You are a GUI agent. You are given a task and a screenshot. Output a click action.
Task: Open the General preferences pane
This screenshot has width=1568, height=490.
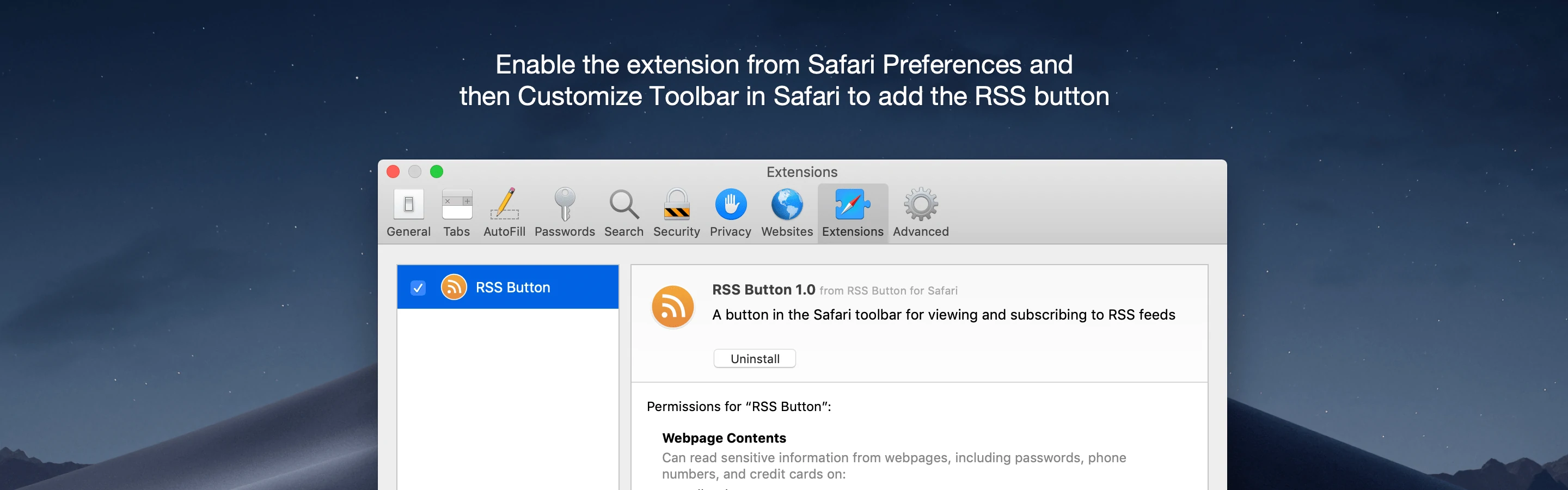click(408, 212)
